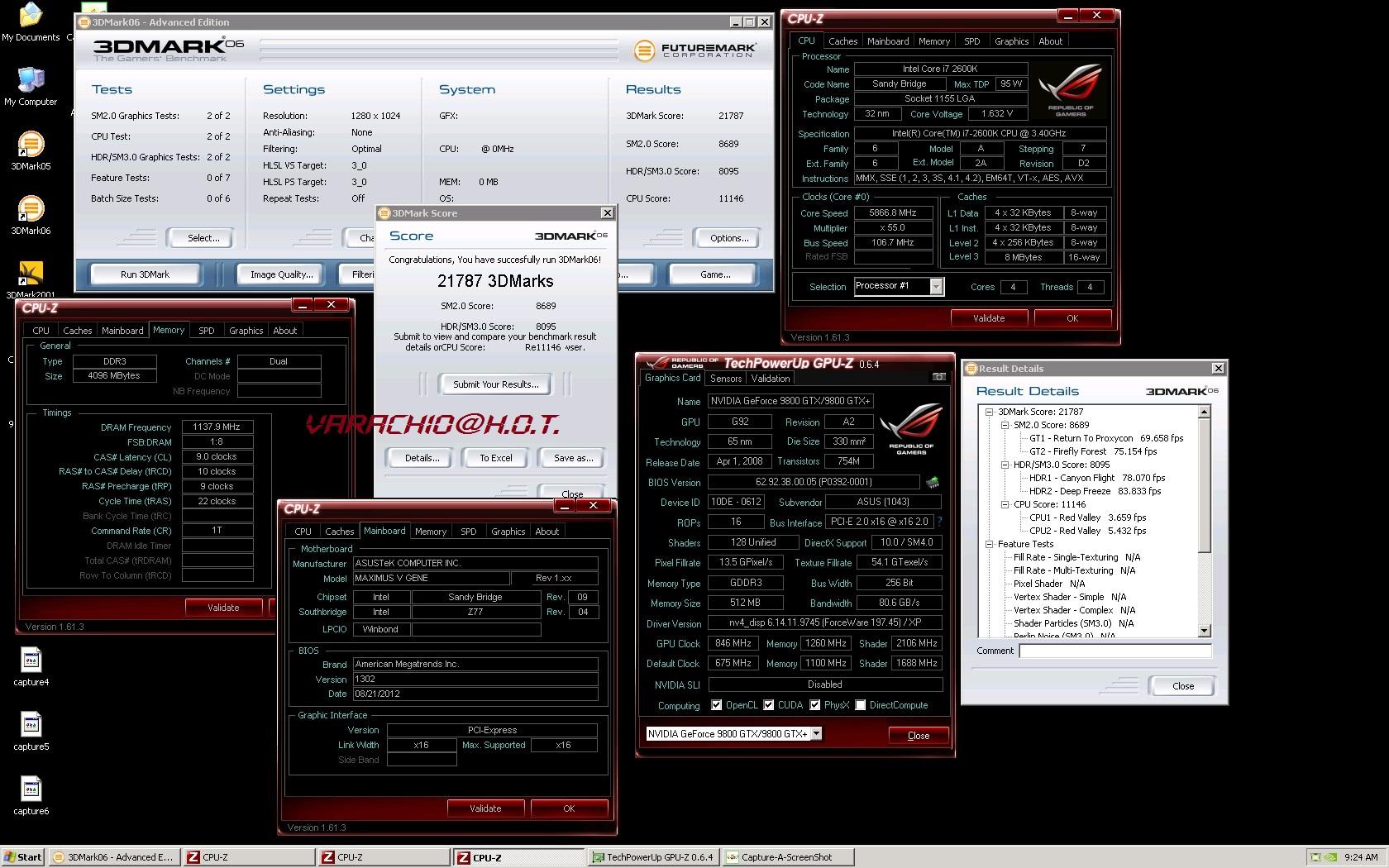Launch the 3DMark06 desktop shortcut

(x=31, y=215)
